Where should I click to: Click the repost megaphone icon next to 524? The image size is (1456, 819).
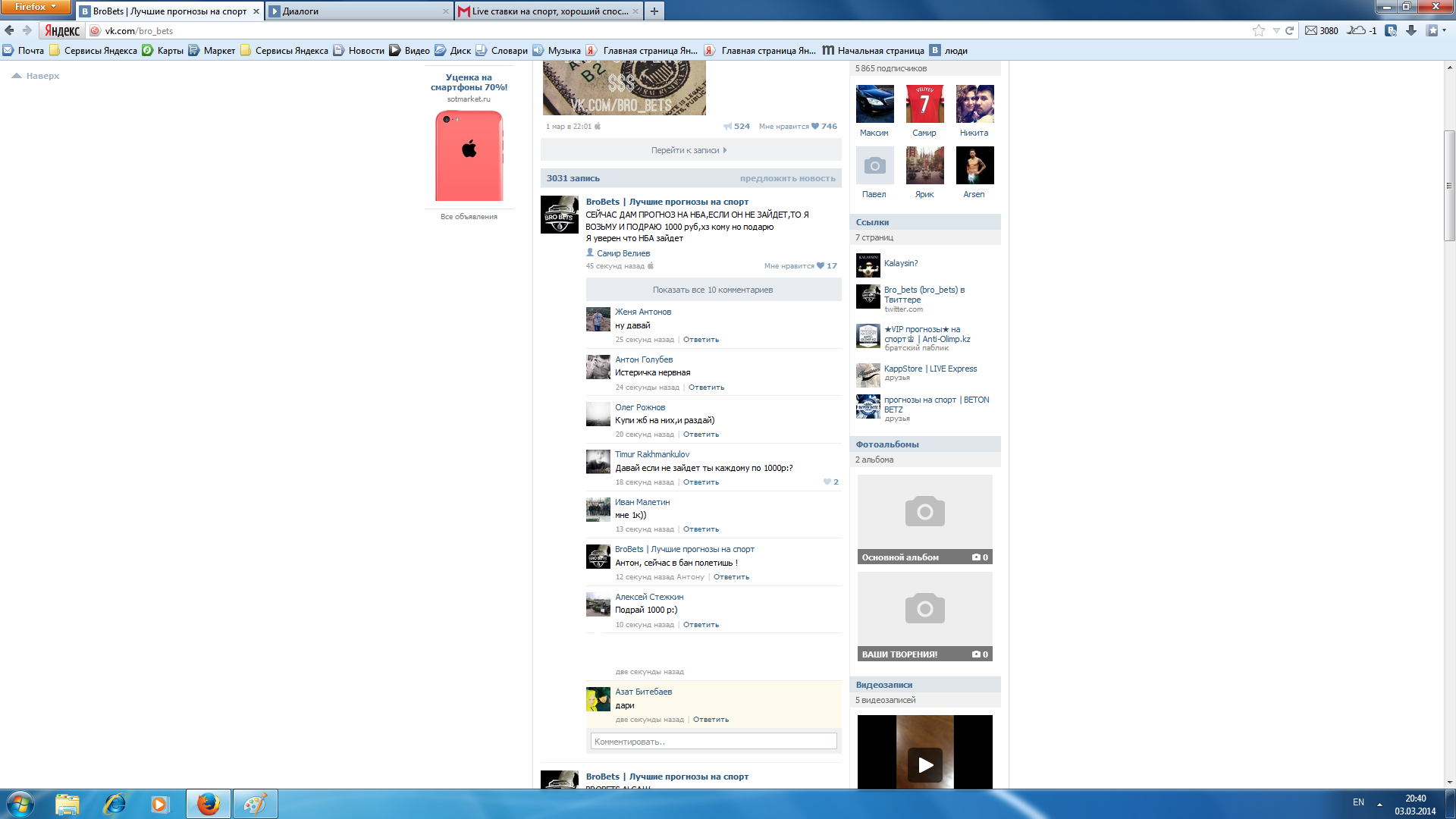[x=727, y=127]
